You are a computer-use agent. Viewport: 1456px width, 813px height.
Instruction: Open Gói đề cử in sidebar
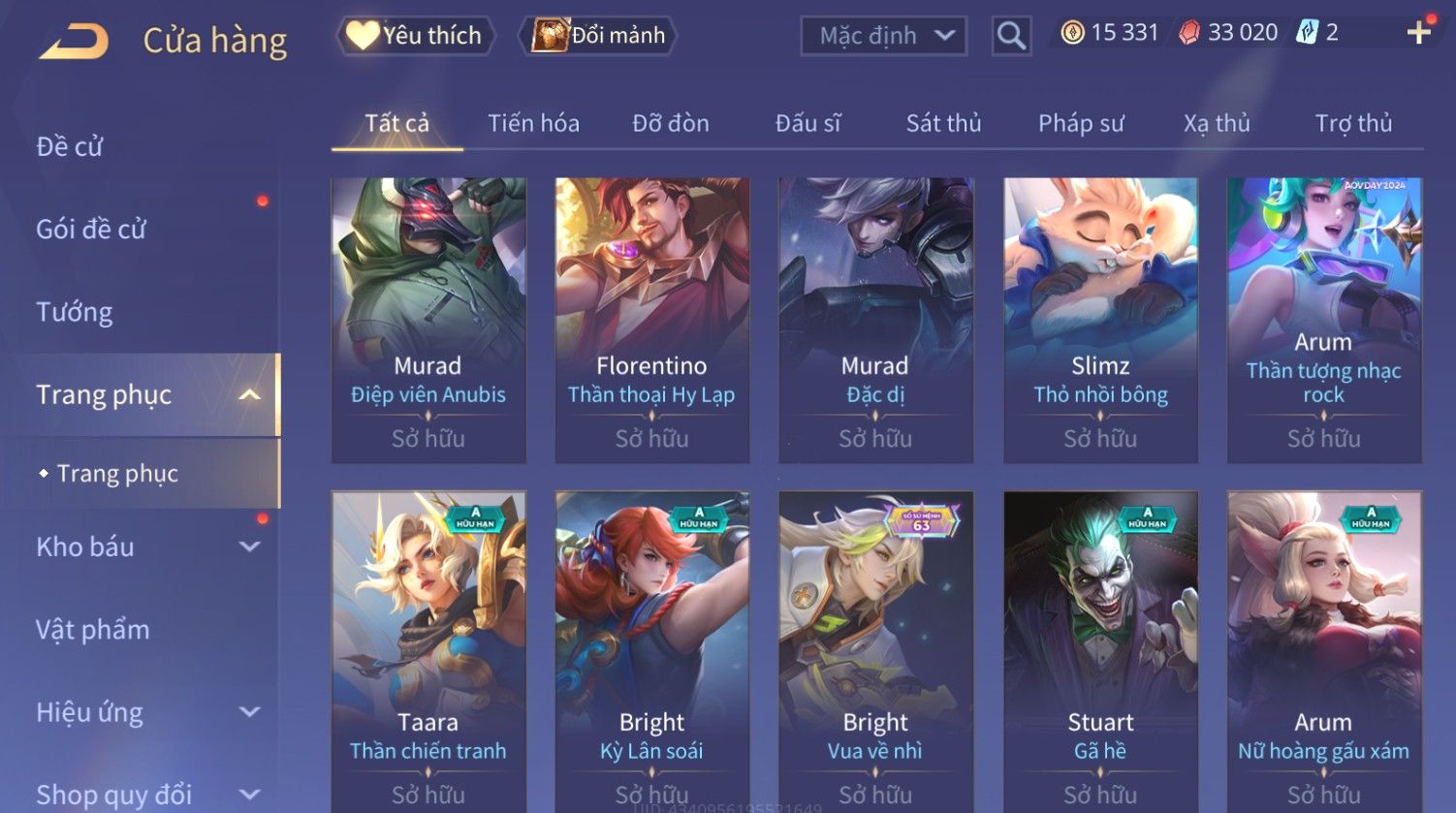click(91, 229)
